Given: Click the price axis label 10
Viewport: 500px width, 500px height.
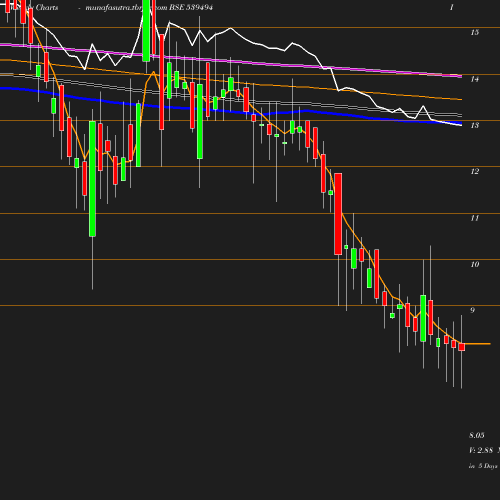Looking at the screenshot, I should [475, 264].
